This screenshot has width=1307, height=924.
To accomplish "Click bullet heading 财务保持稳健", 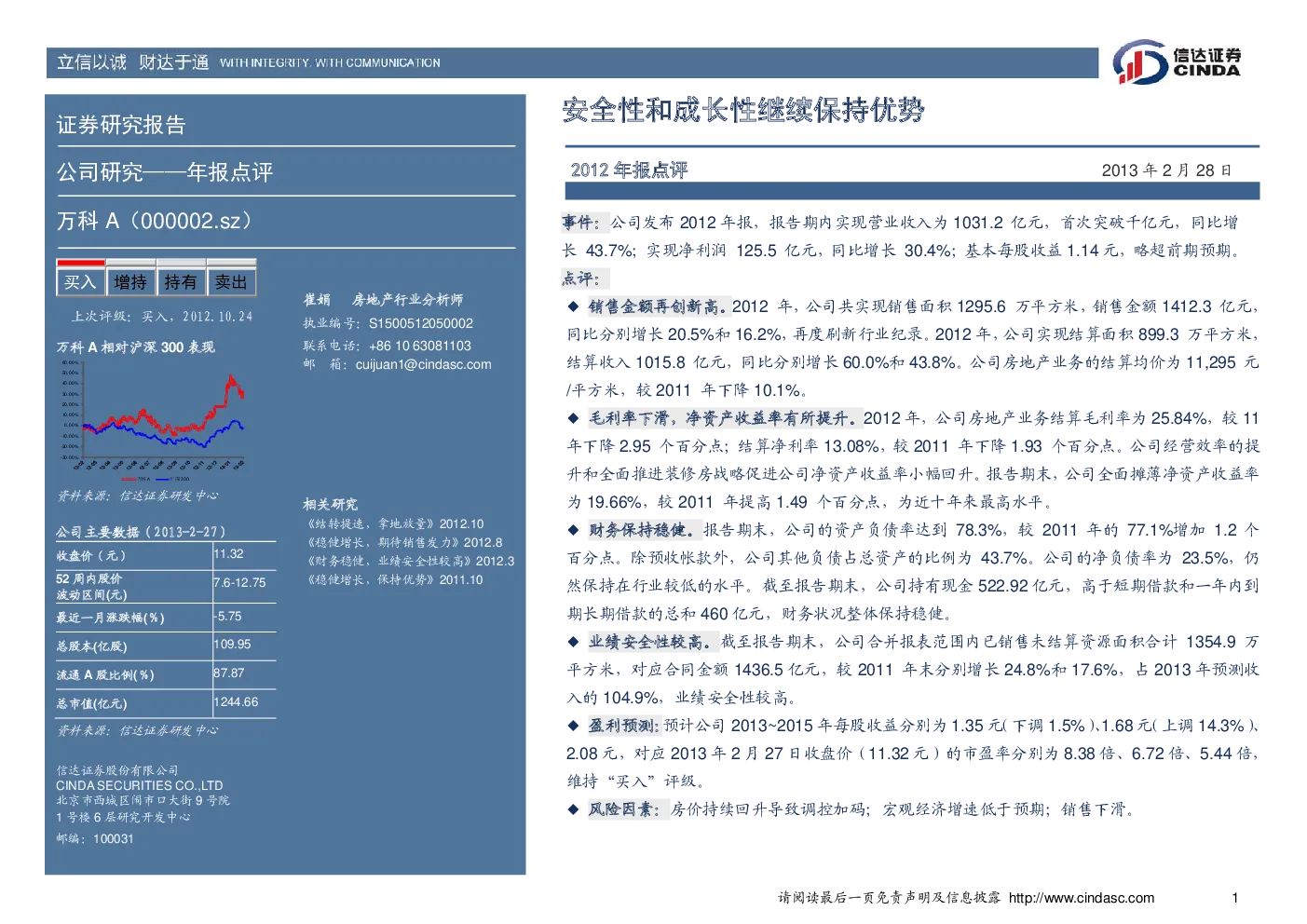I will point(644,529).
